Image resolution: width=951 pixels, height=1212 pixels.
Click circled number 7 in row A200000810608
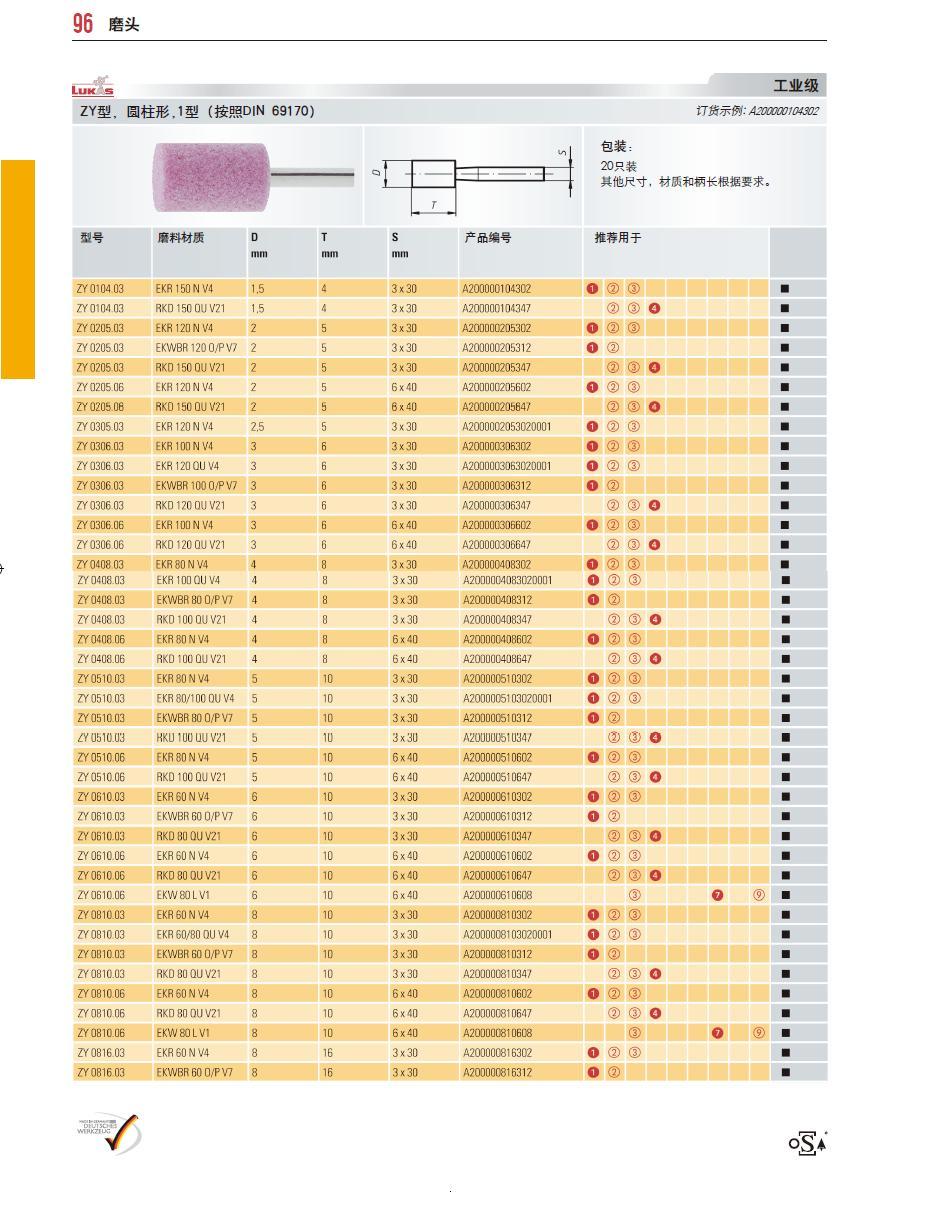pos(717,1033)
